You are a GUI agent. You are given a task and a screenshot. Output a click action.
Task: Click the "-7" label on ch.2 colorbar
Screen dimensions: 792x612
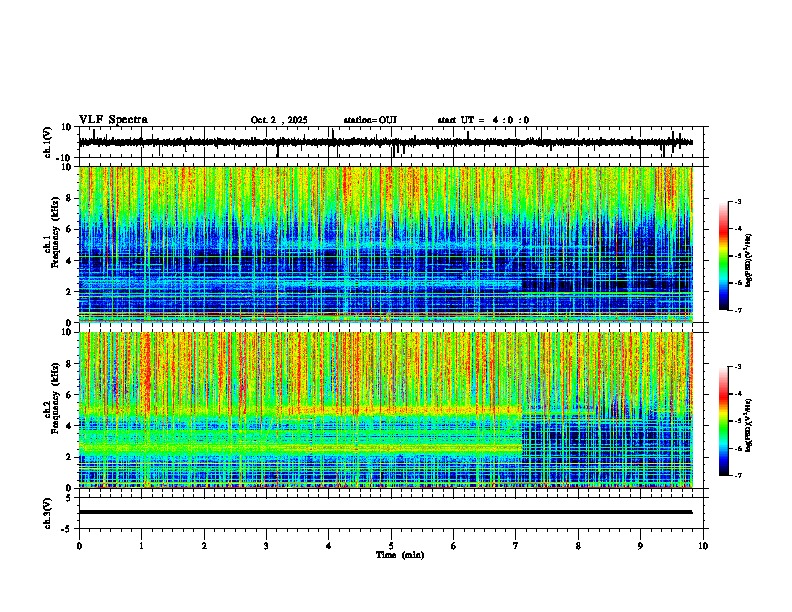pos(737,475)
